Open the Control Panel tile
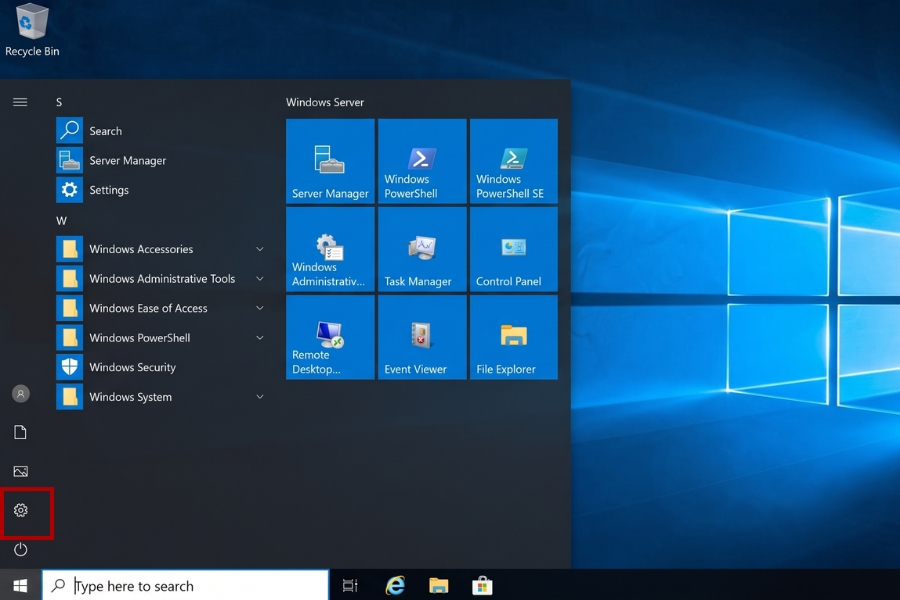Image resolution: width=900 pixels, height=600 pixels. (x=514, y=249)
